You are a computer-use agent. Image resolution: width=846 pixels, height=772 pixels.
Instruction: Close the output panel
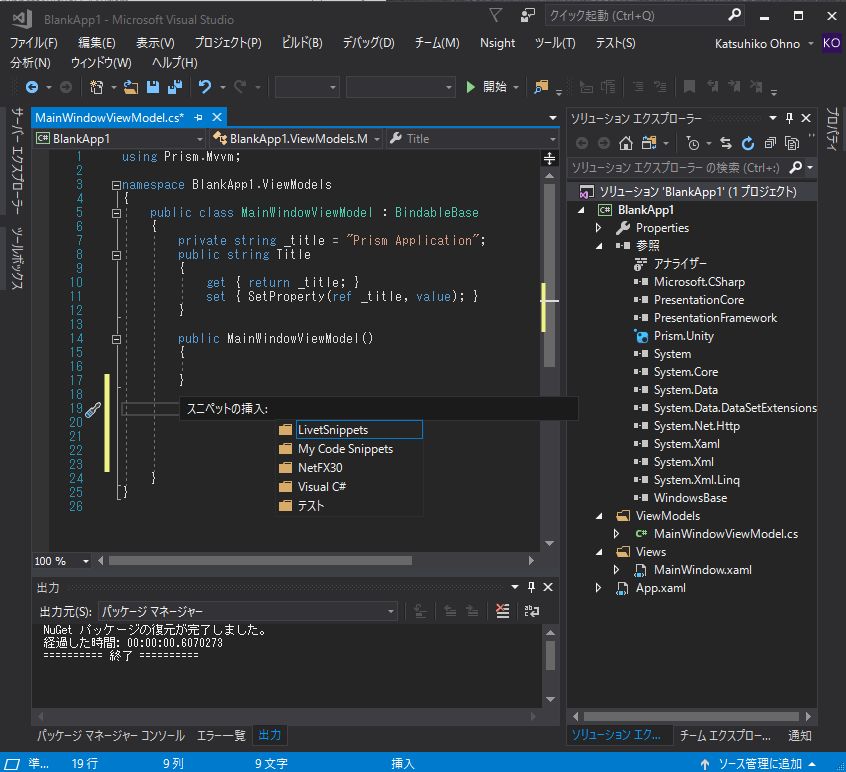(x=548, y=587)
